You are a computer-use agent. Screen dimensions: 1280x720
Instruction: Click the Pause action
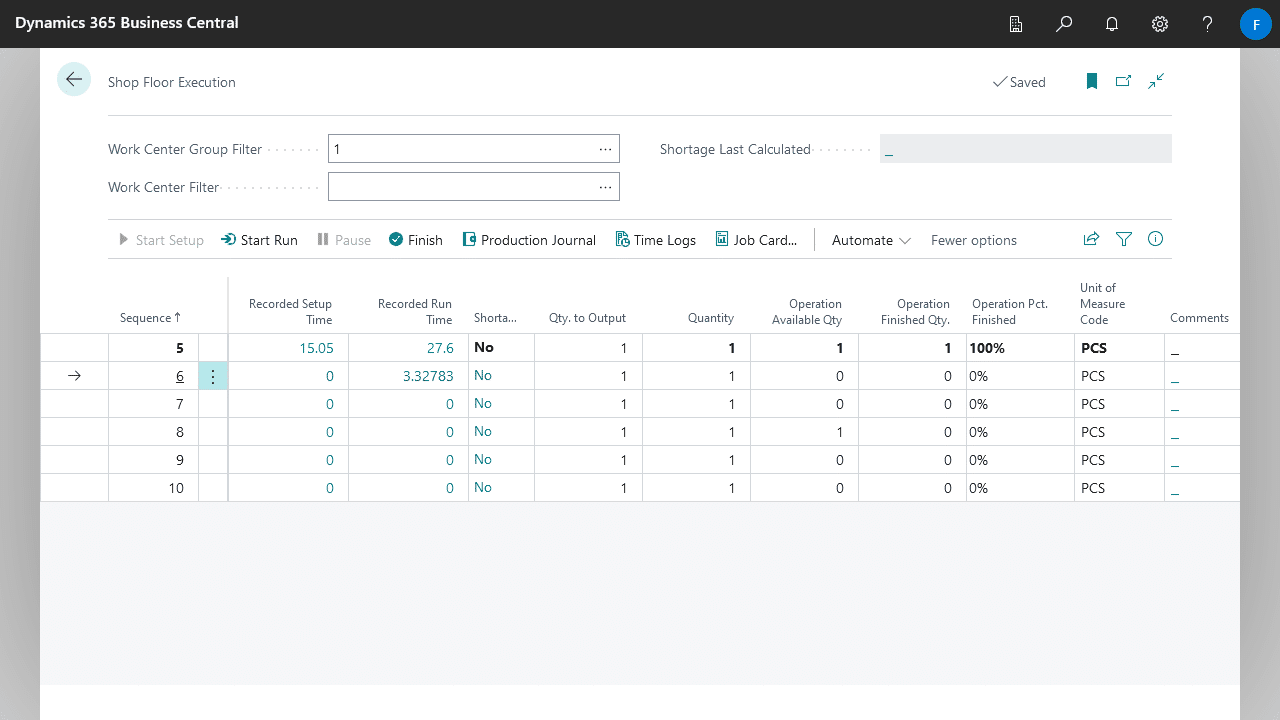[343, 240]
